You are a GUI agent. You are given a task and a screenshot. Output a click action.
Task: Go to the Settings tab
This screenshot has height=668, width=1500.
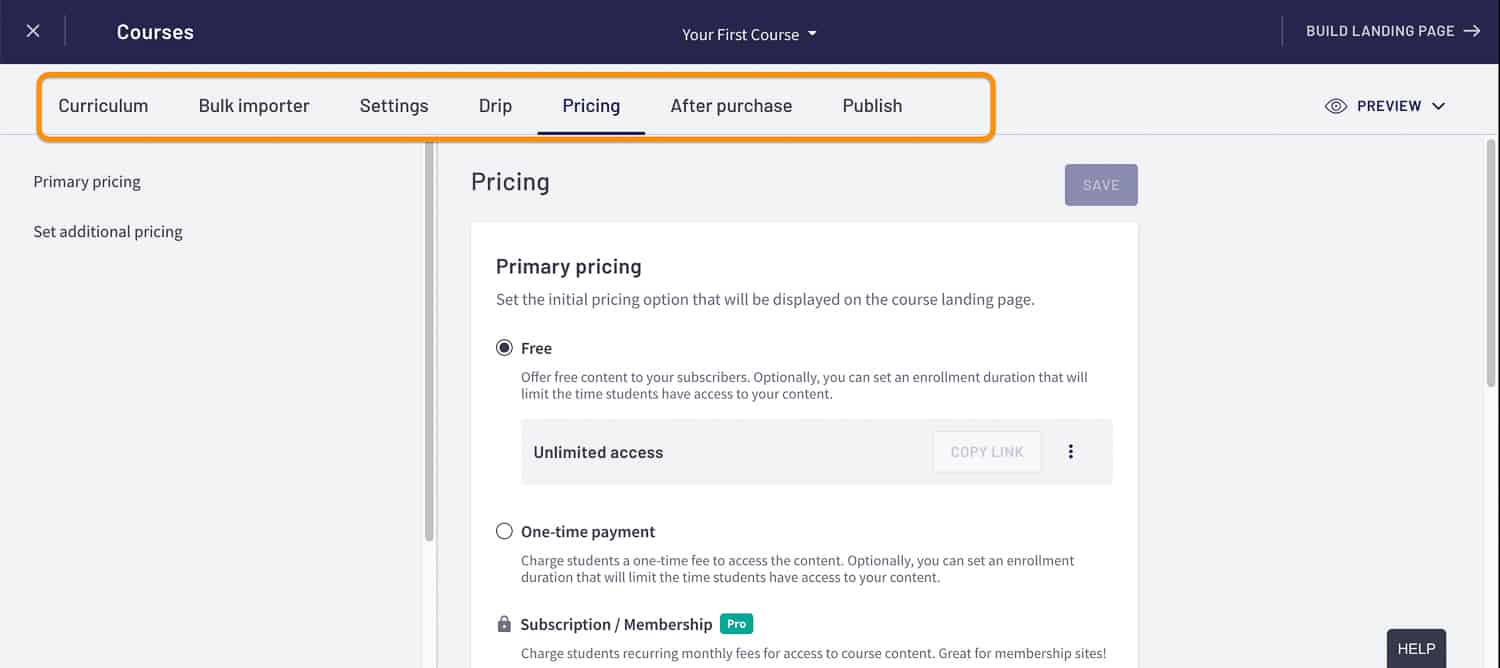tap(394, 106)
